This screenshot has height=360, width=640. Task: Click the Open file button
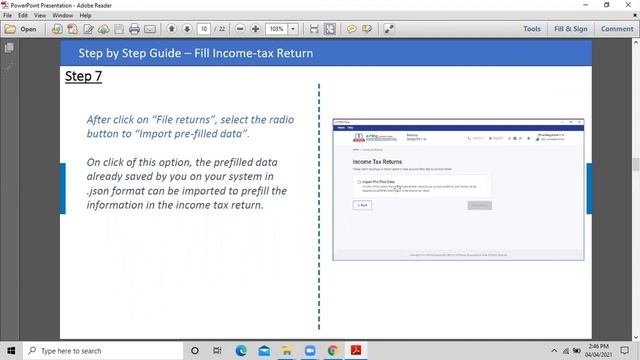[20, 29]
